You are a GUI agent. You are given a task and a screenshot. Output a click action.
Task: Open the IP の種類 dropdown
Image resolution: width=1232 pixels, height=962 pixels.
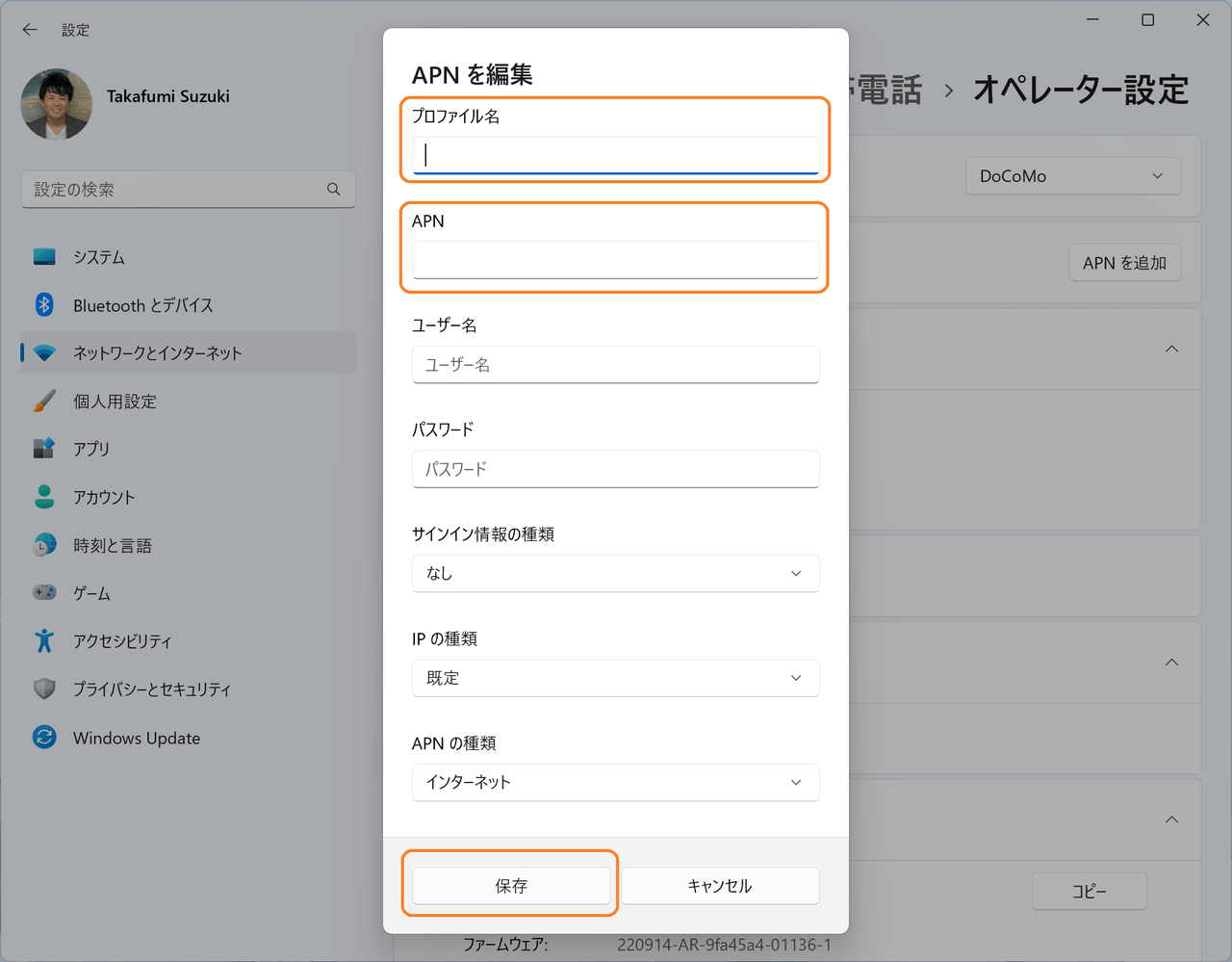click(615, 677)
